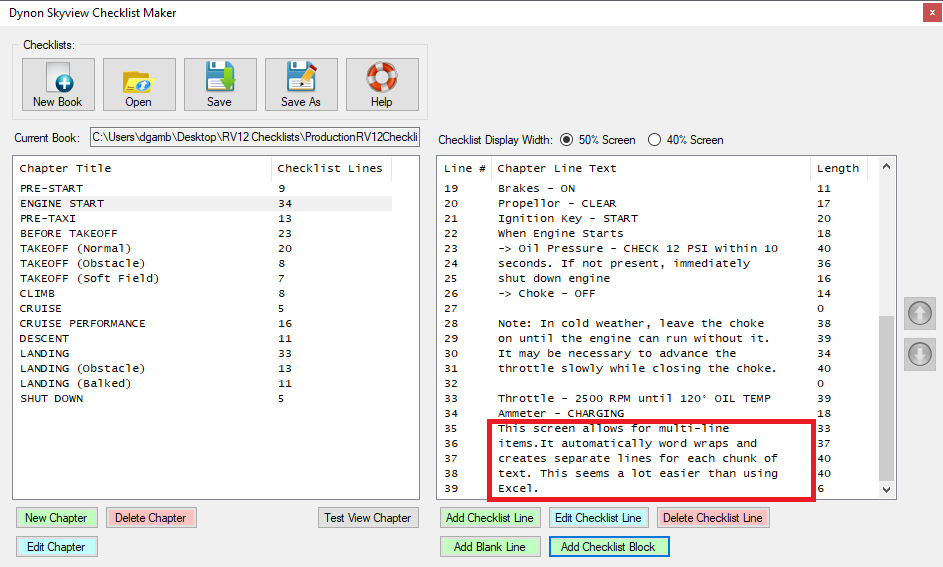Viewport: 943px width, 567px height.
Task: Click Edit Checklist Line button
Action: tap(598, 518)
